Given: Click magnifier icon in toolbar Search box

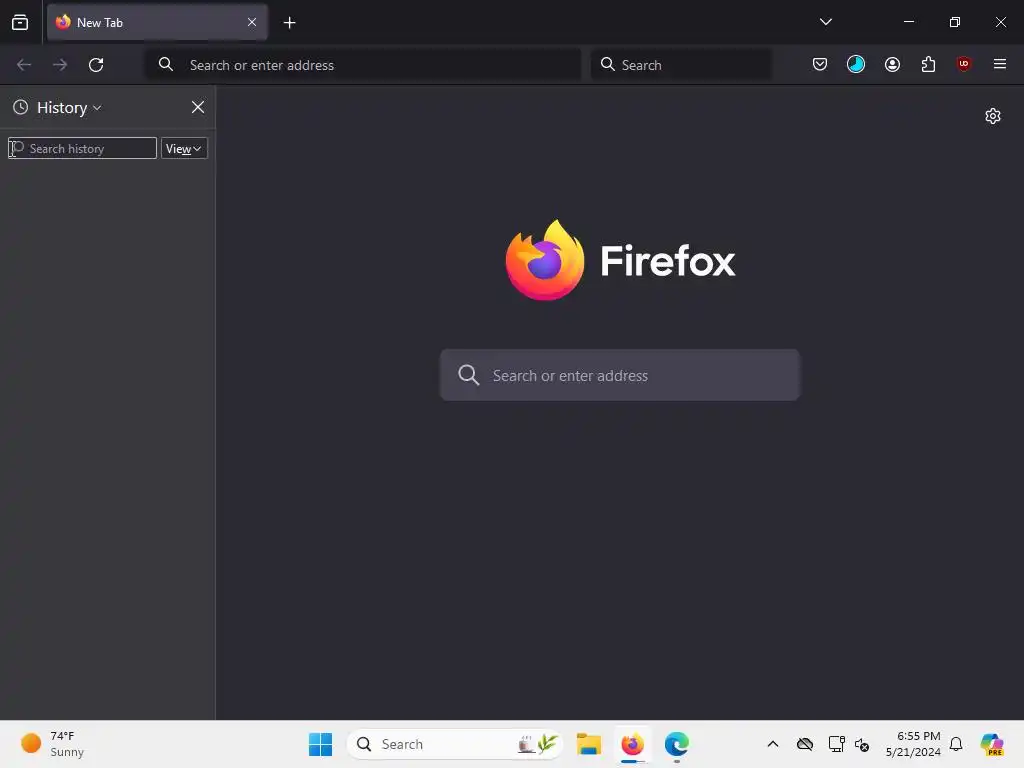Looking at the screenshot, I should [x=607, y=64].
